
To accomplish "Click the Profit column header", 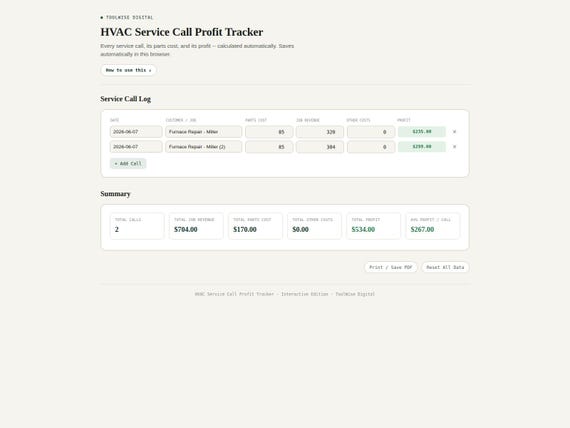I will (404, 120).
